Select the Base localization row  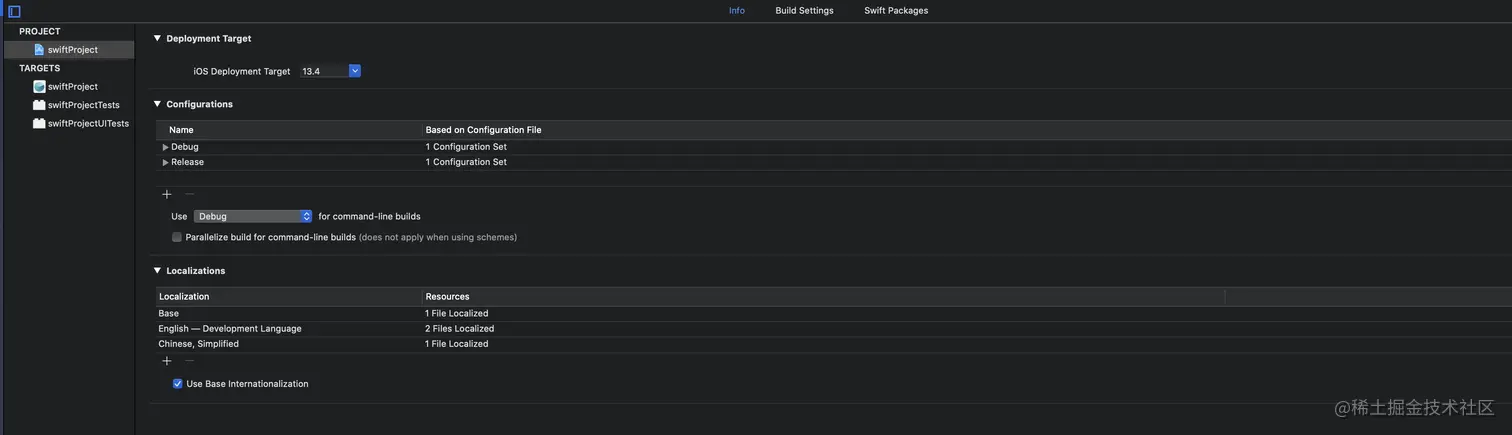tap(833, 314)
